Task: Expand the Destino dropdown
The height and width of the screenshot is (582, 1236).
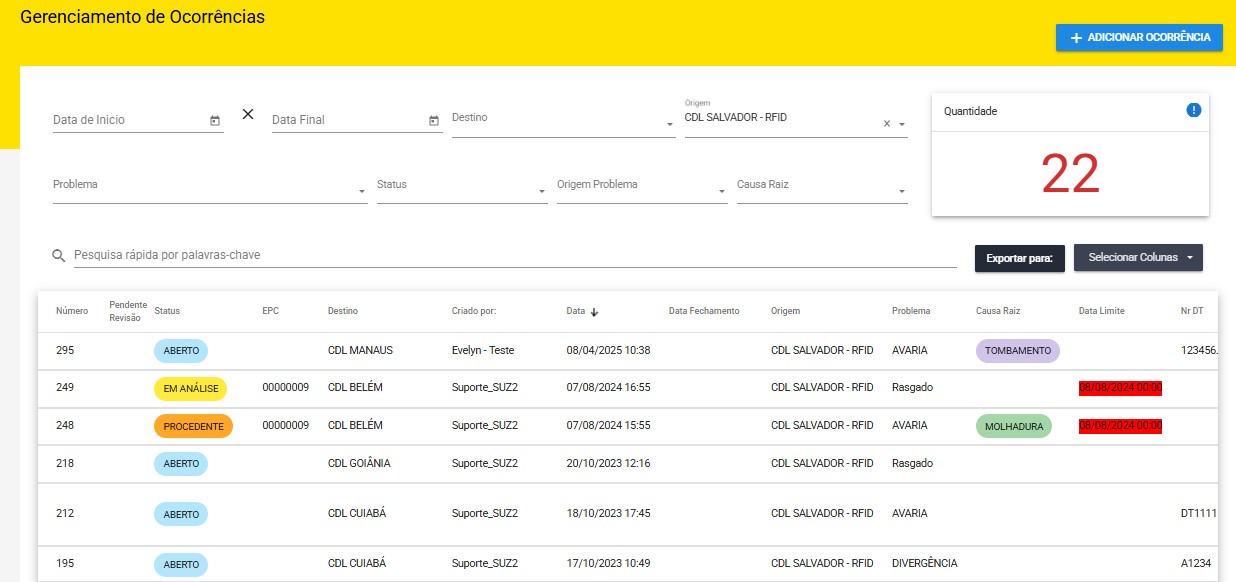Action: (669, 125)
